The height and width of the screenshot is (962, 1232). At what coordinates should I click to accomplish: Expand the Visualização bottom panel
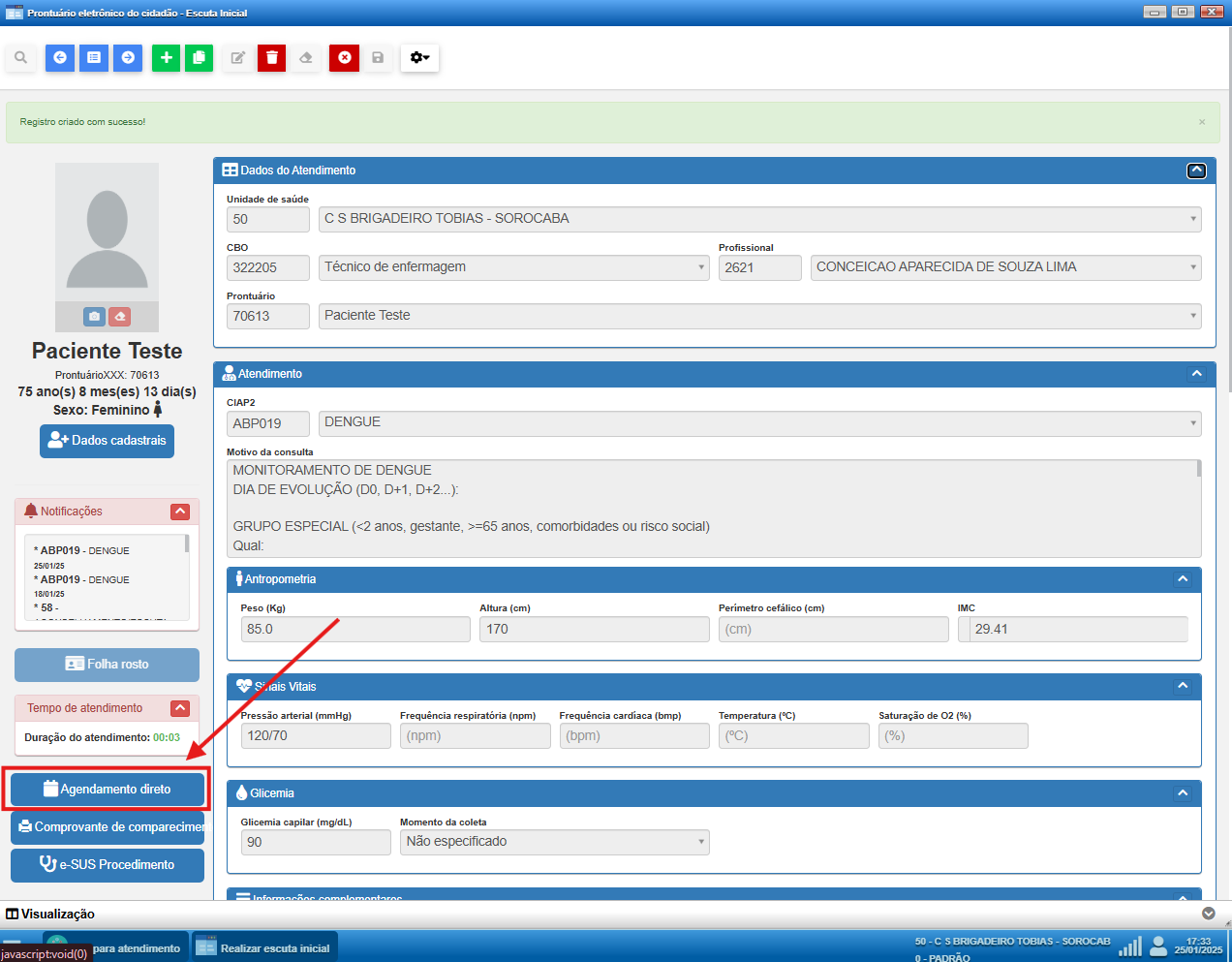tap(1208, 914)
